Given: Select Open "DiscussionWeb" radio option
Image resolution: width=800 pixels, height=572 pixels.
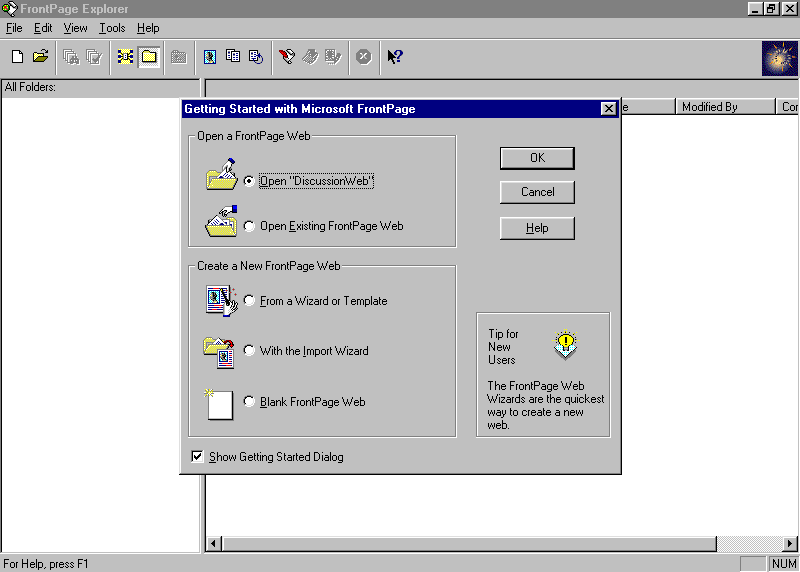Looking at the screenshot, I should pos(249,181).
